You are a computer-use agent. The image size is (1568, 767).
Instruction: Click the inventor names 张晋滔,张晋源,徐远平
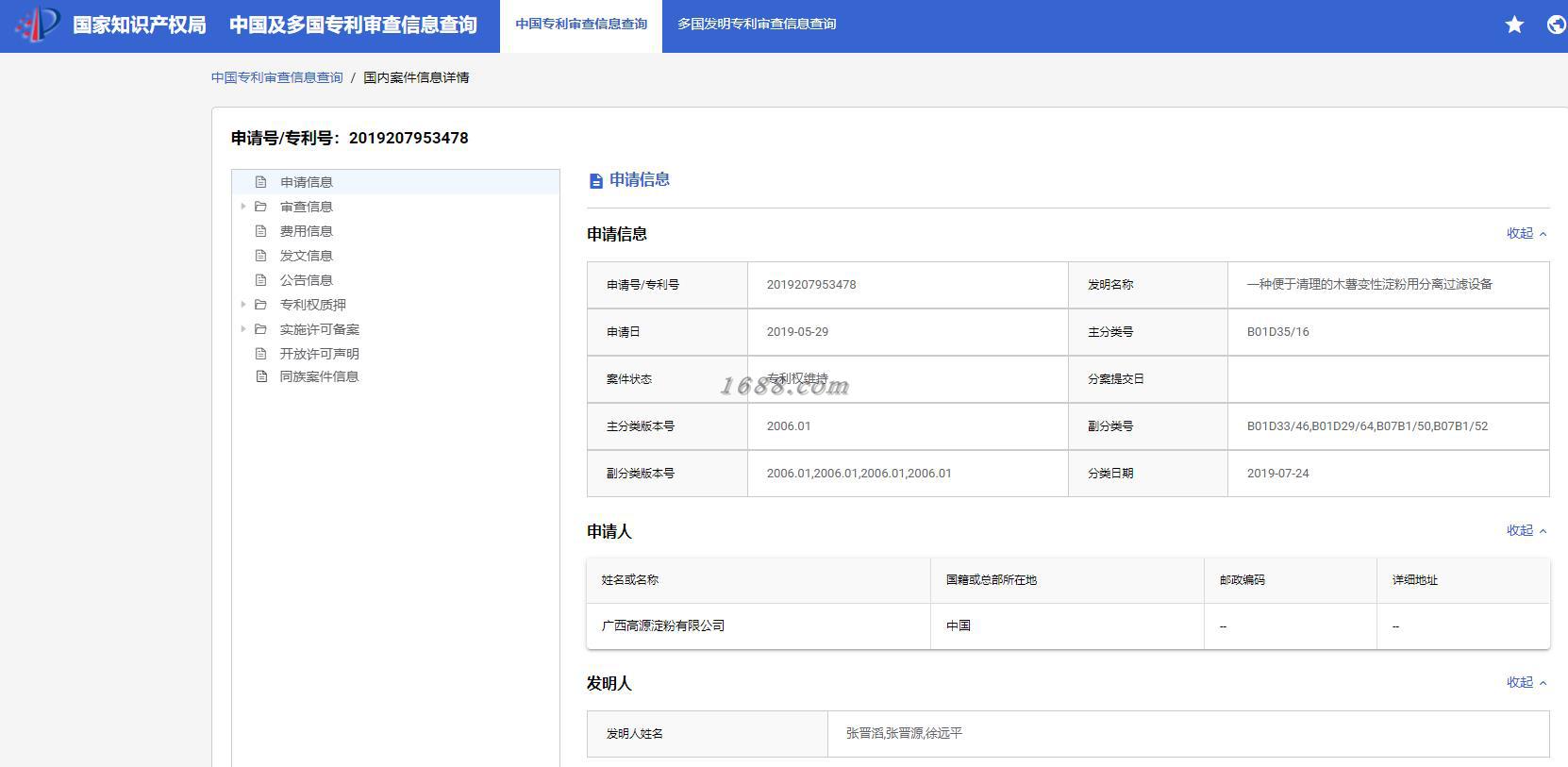click(x=904, y=733)
